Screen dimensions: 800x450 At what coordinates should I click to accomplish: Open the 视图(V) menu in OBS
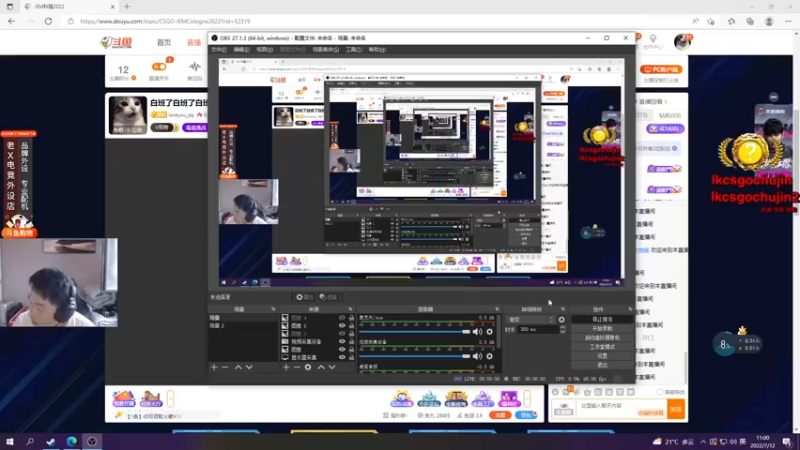264,49
